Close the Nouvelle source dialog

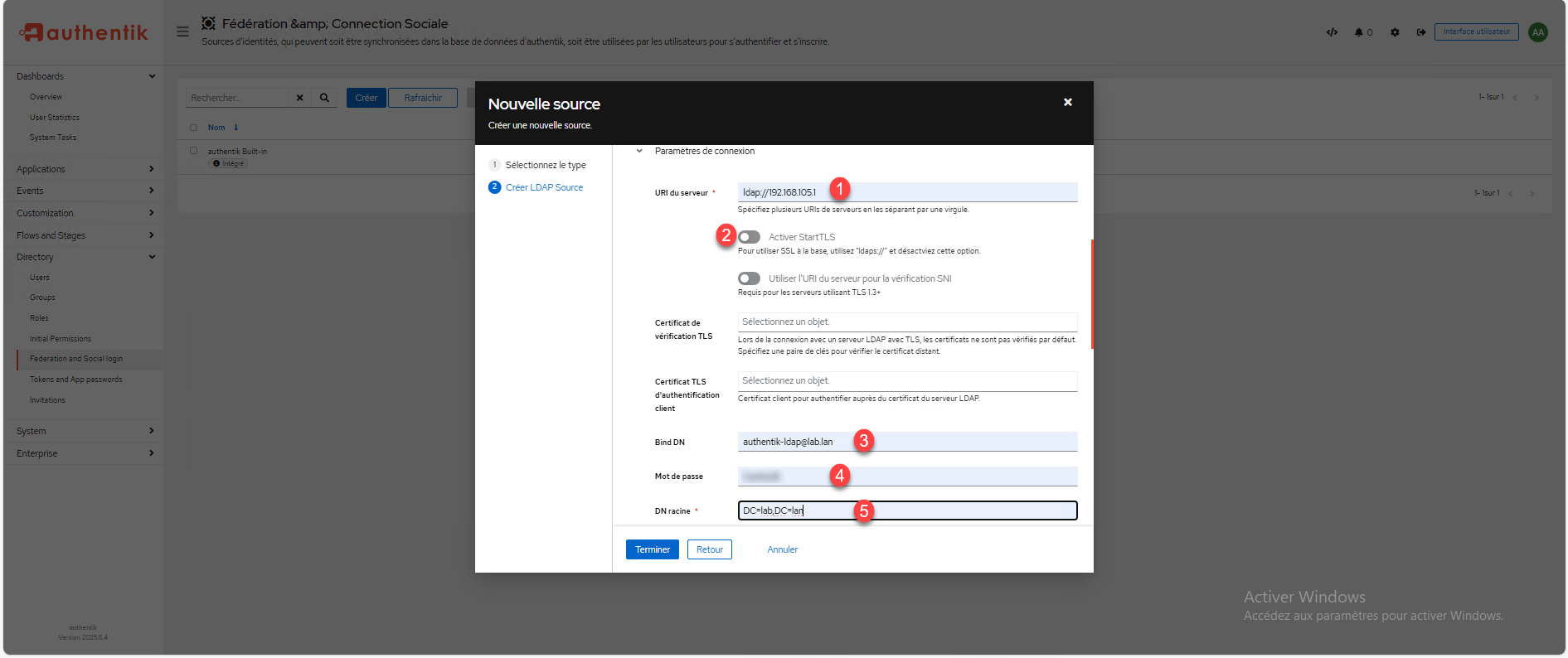tap(1067, 102)
